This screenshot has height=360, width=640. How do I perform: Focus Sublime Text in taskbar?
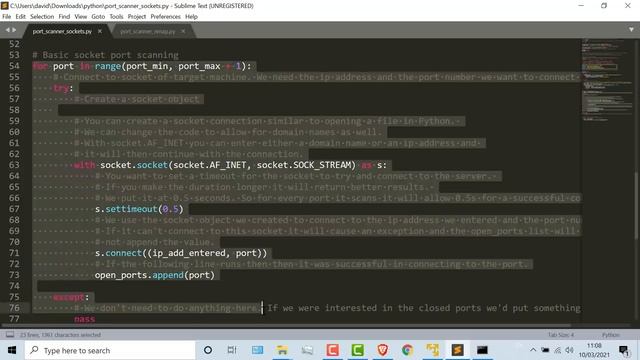click(457, 350)
